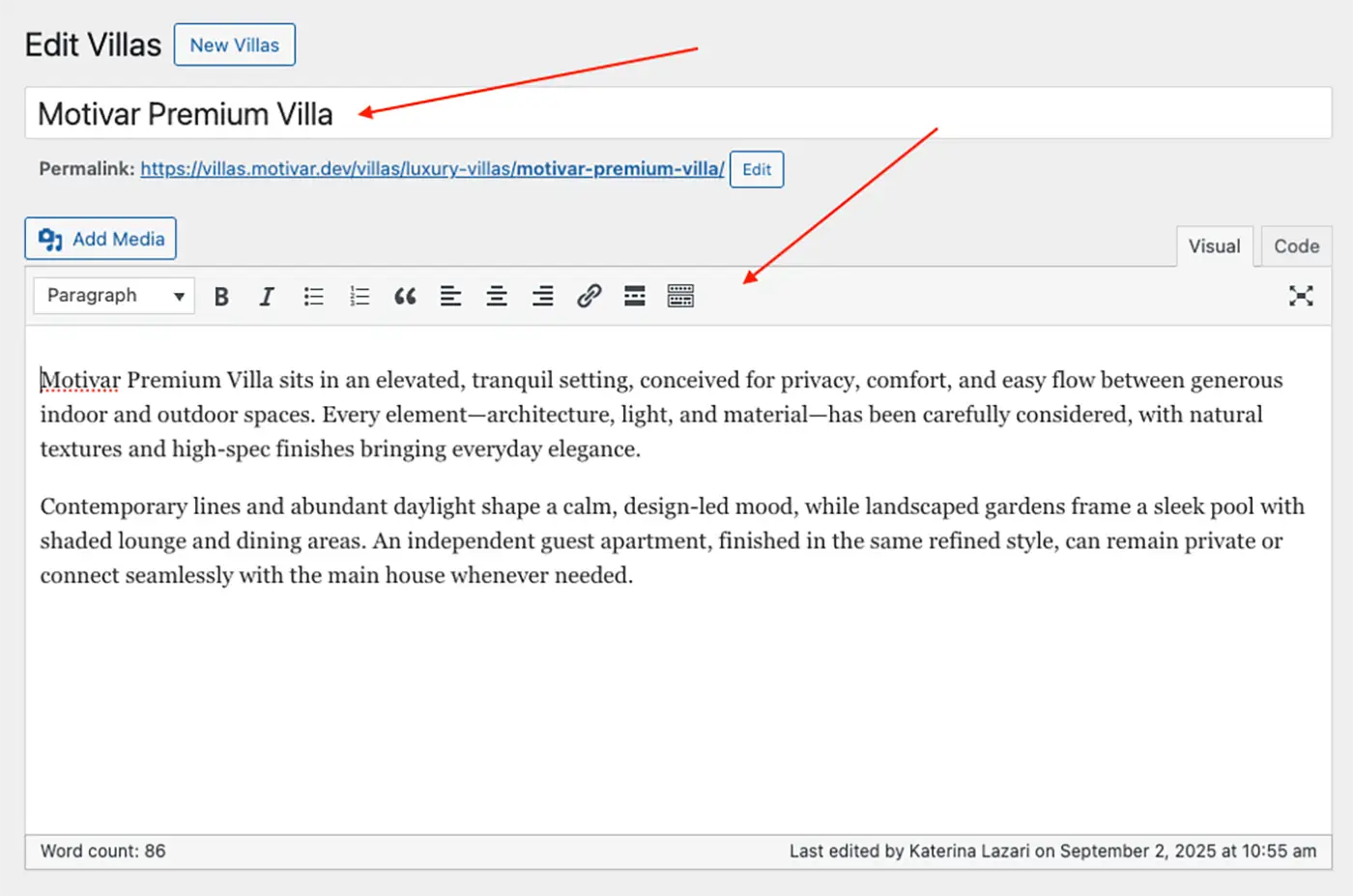
Task: Click the New Villas button
Action: coord(234,45)
